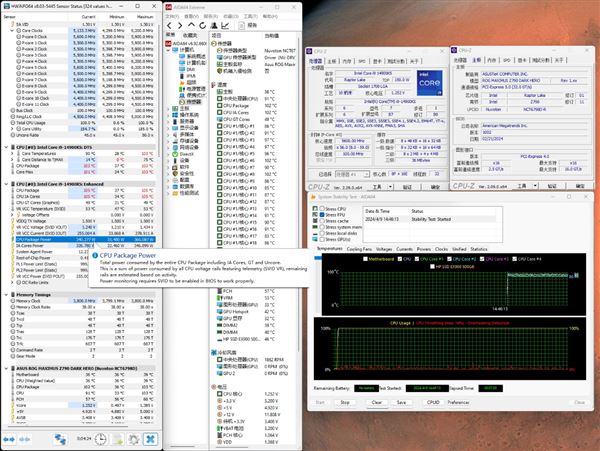
Task: Click HWiNFO clock timer icon
Action: (101, 439)
